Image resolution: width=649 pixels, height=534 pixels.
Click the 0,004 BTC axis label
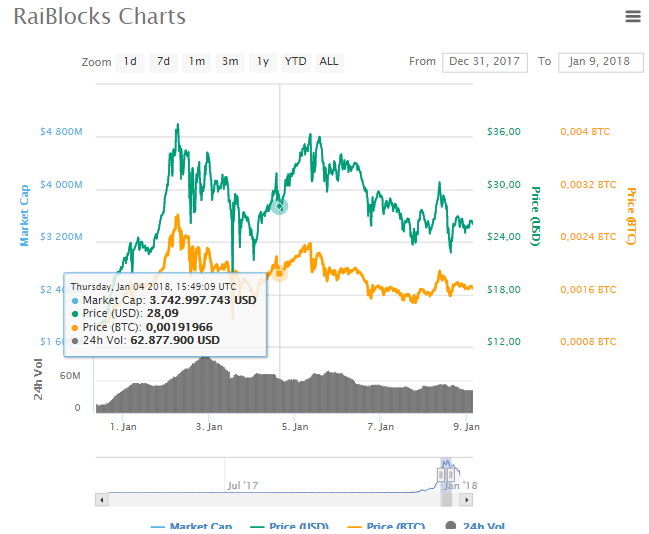pos(585,132)
